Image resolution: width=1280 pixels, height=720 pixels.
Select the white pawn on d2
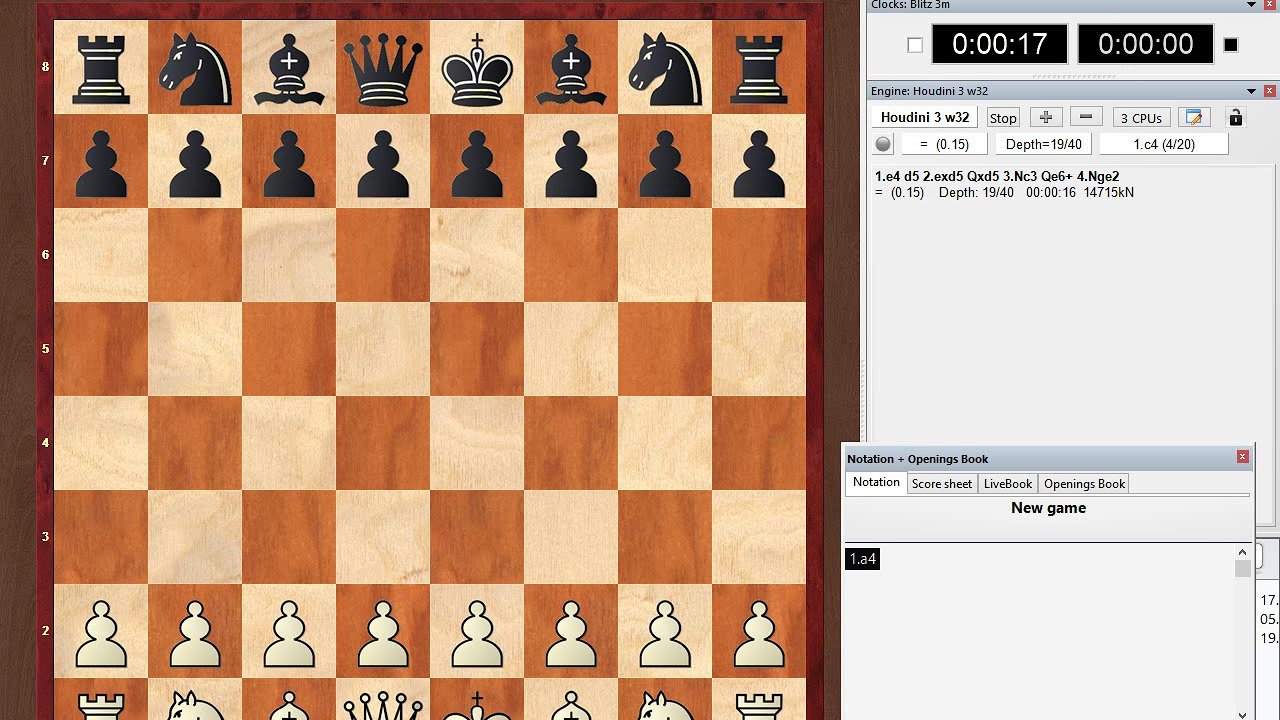click(383, 633)
